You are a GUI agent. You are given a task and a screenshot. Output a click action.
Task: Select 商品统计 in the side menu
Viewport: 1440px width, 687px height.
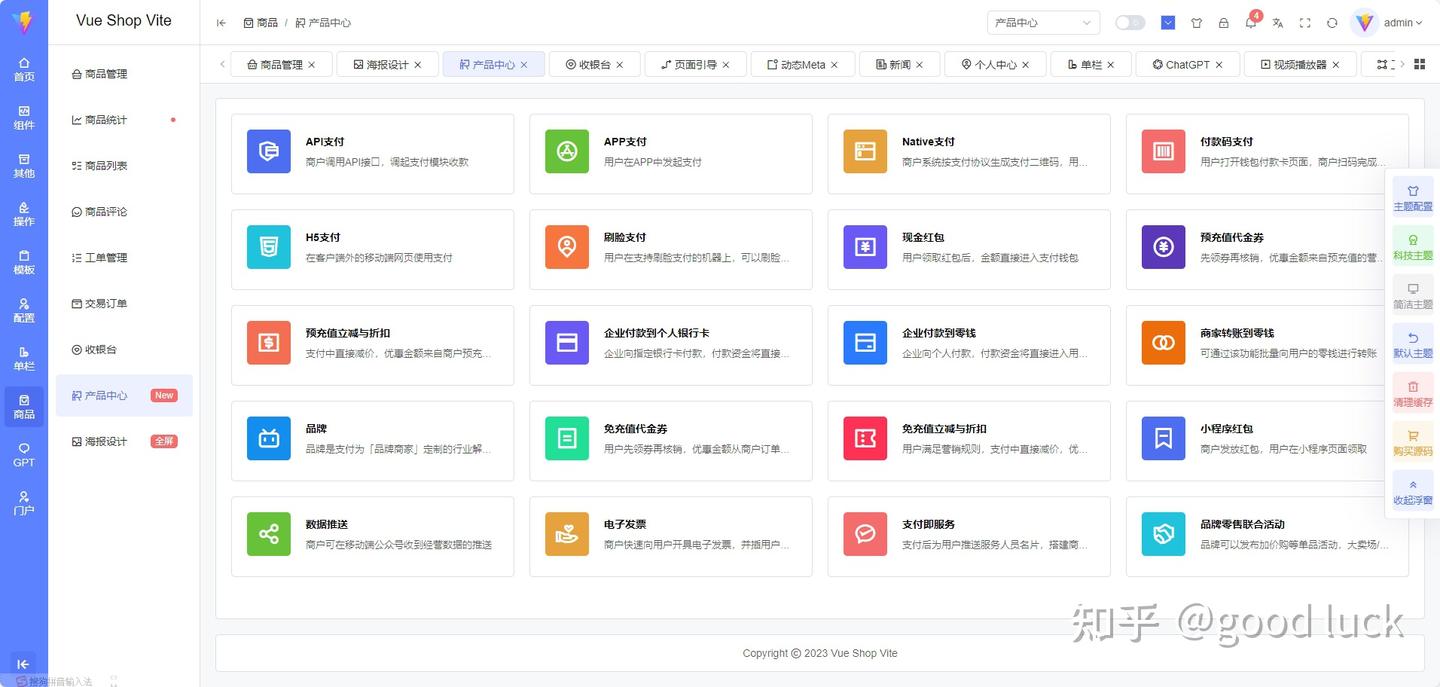click(124, 120)
